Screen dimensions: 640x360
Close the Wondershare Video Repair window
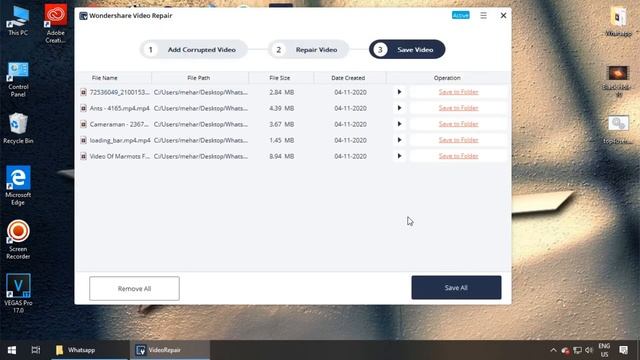(x=503, y=16)
